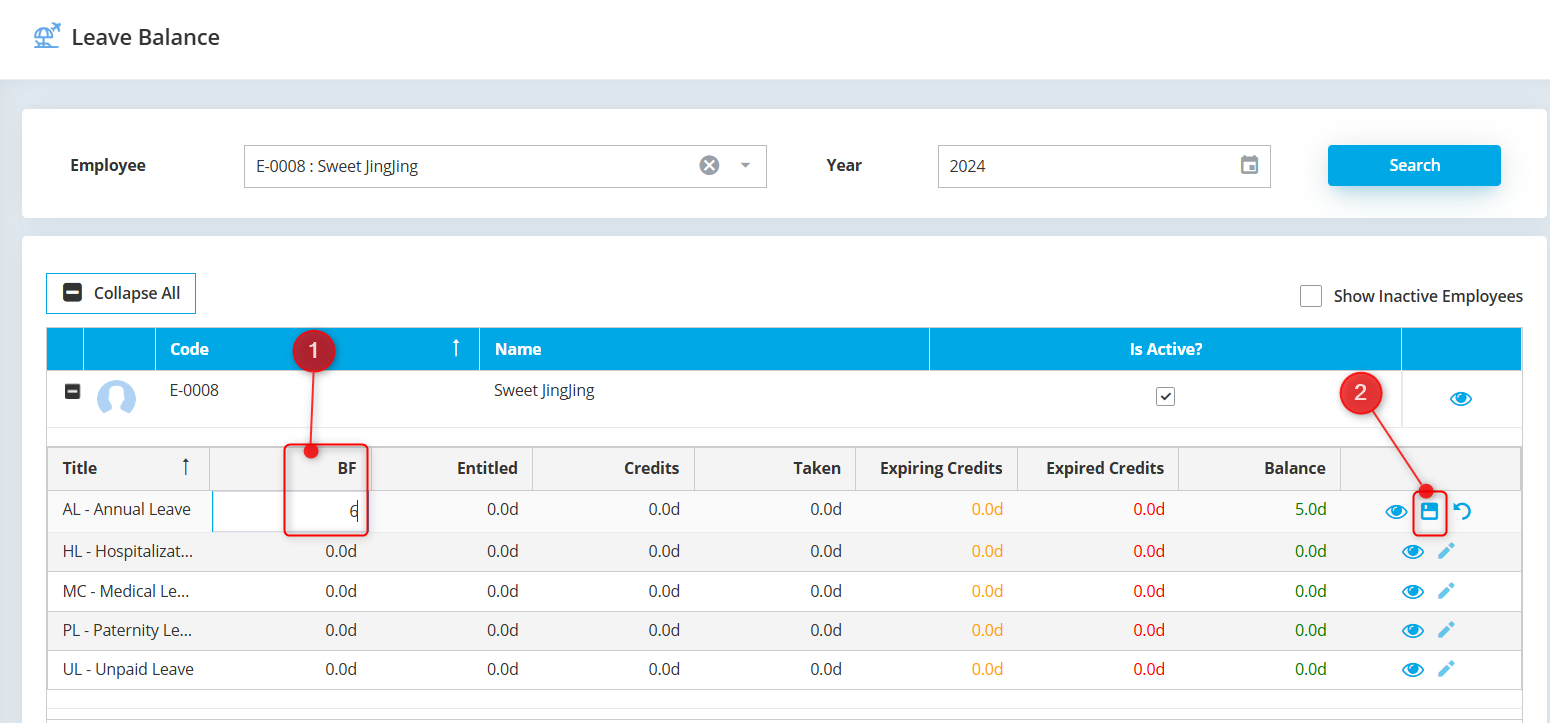This screenshot has width=1550, height=723.
Task: Toggle Show Inactive Employees checkbox
Action: (1311, 296)
